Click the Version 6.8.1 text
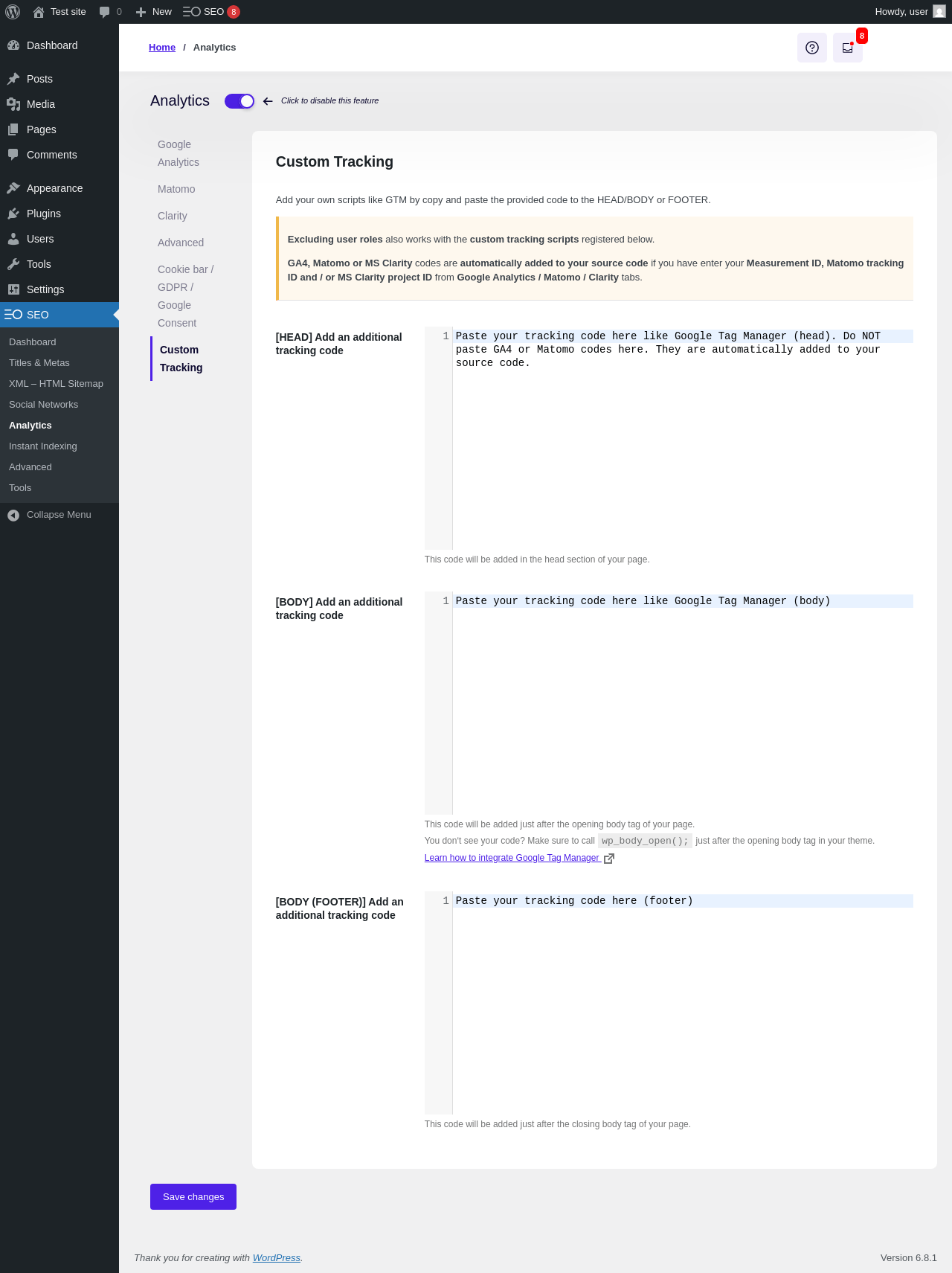Viewport: 952px width, 1273px height. (909, 1258)
